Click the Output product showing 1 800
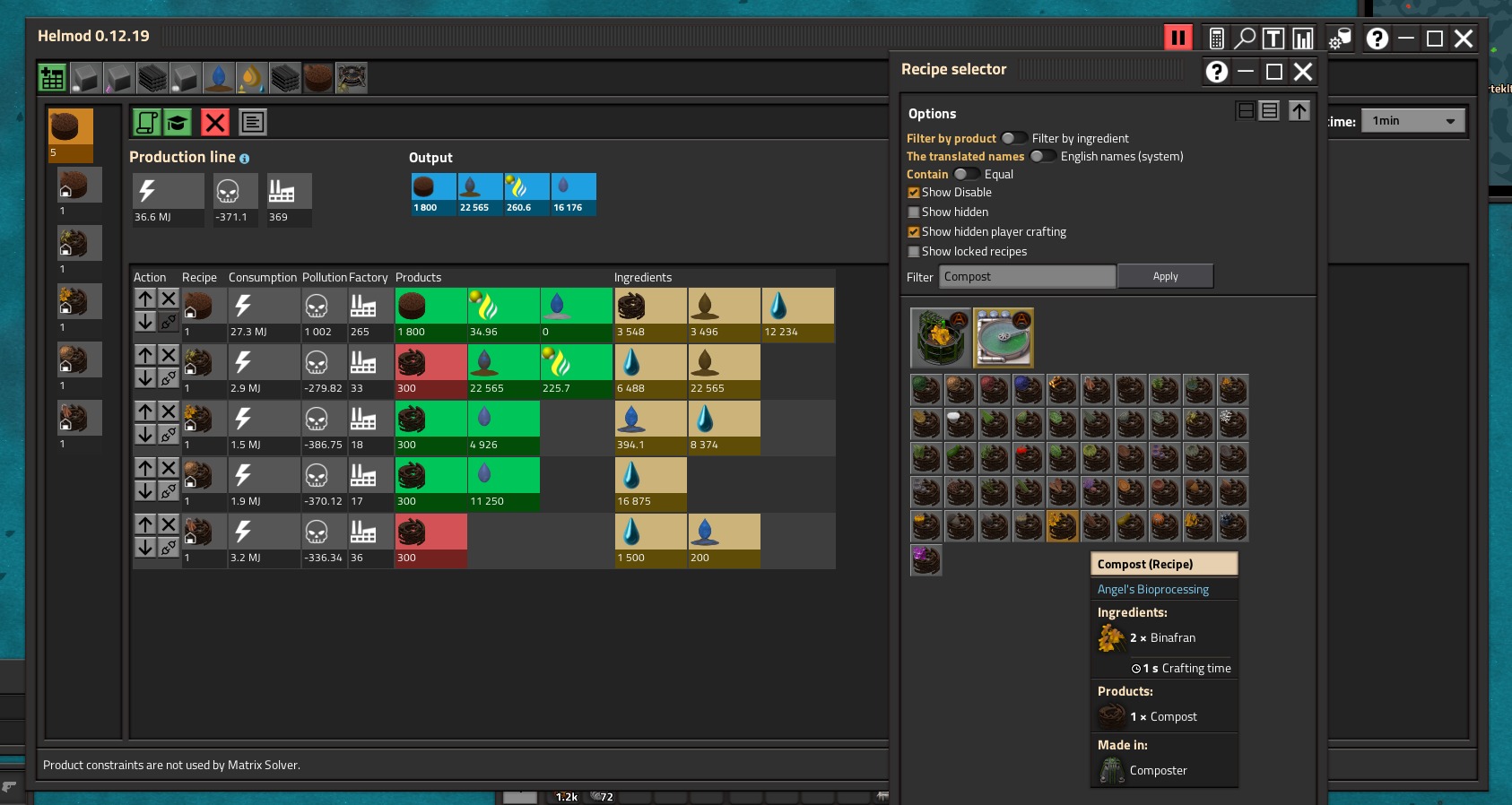This screenshot has height=805, width=1512. (x=434, y=195)
